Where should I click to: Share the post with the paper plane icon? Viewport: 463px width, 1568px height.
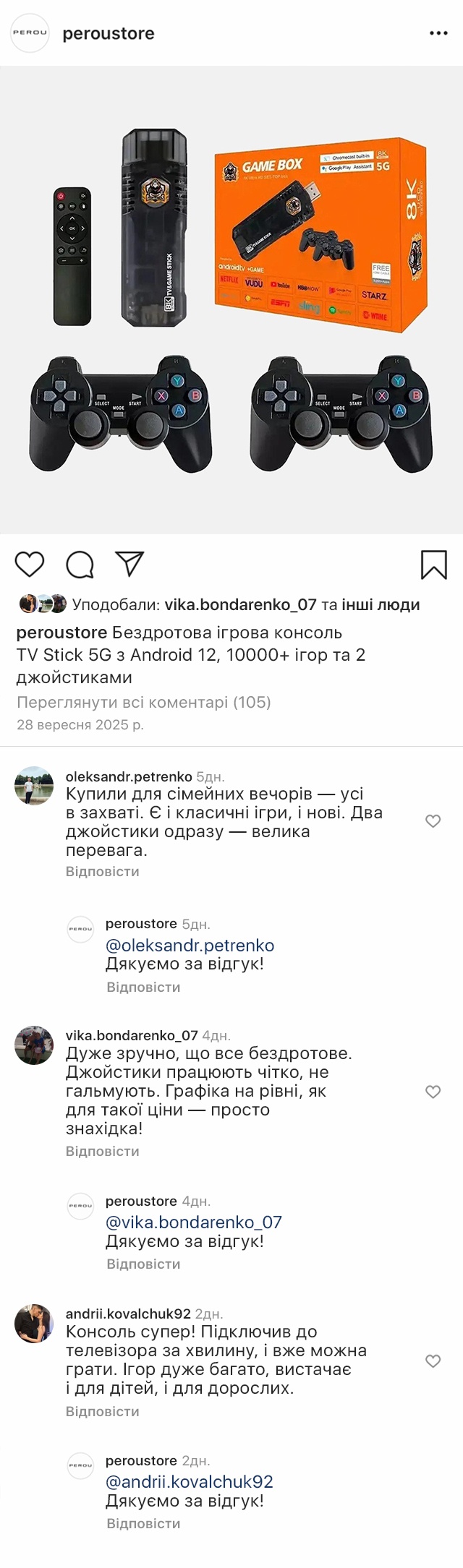tap(130, 564)
